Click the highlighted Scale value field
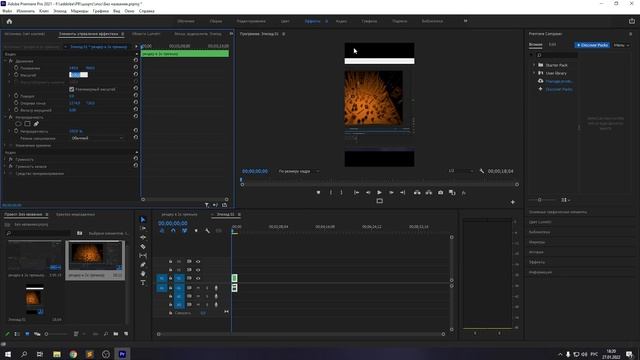Screen dimensions: 640x360 pyautogui.click(x=78, y=75)
